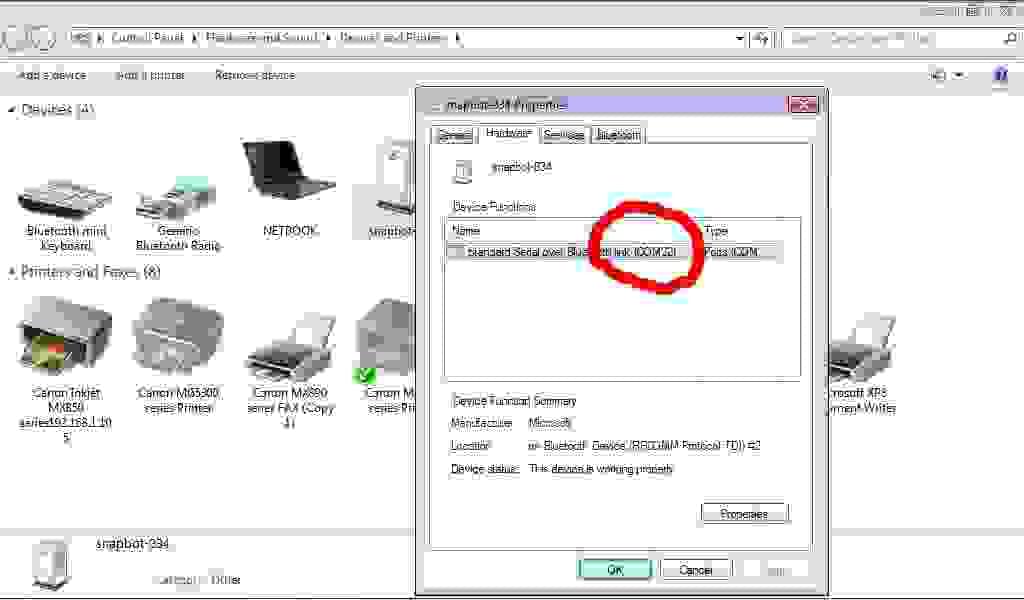Open the view options dropdown arrow
The height and width of the screenshot is (600, 1024).
(x=959, y=75)
